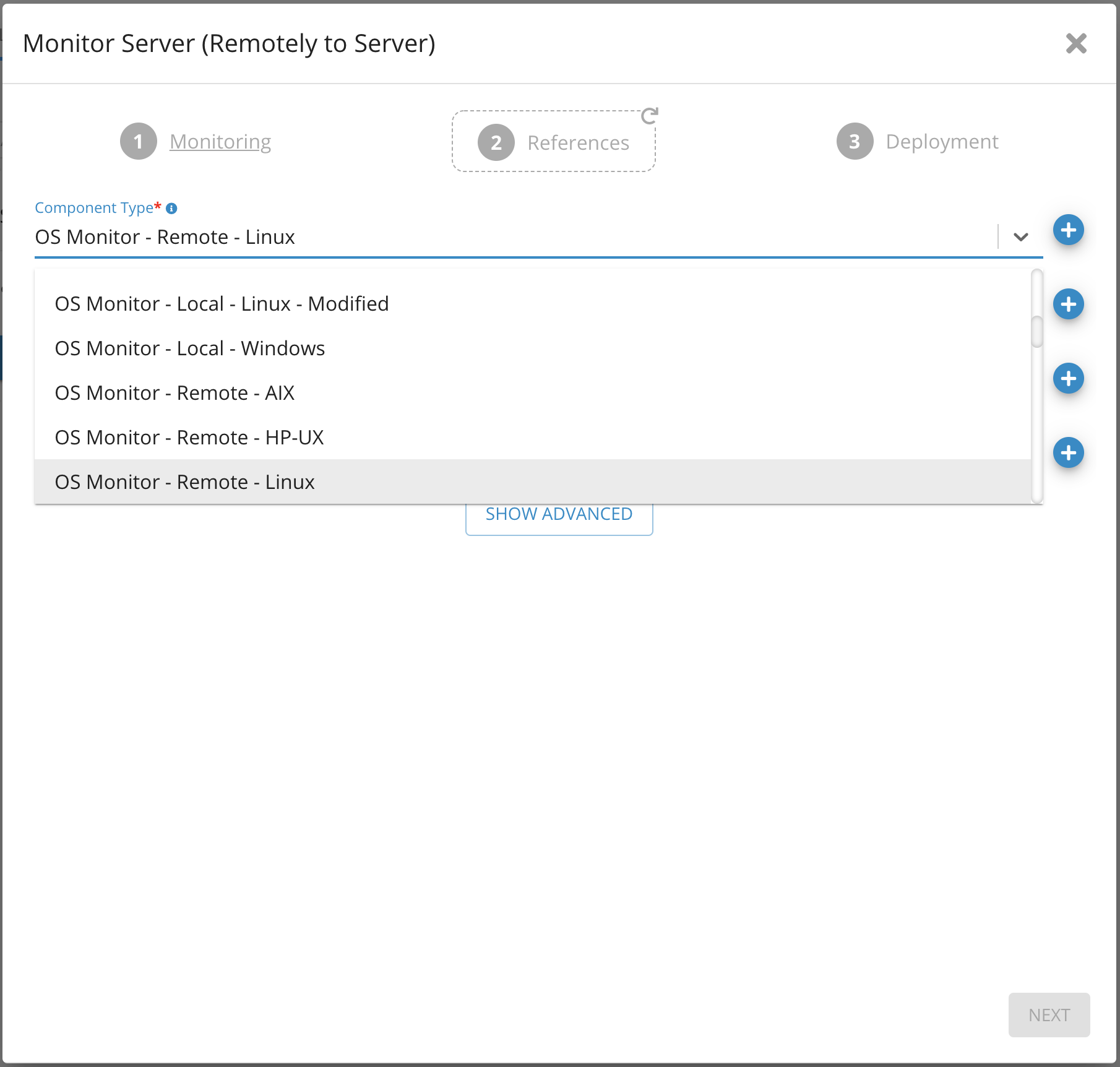
Task: Click the third blue plus button
Action: coord(1068,379)
